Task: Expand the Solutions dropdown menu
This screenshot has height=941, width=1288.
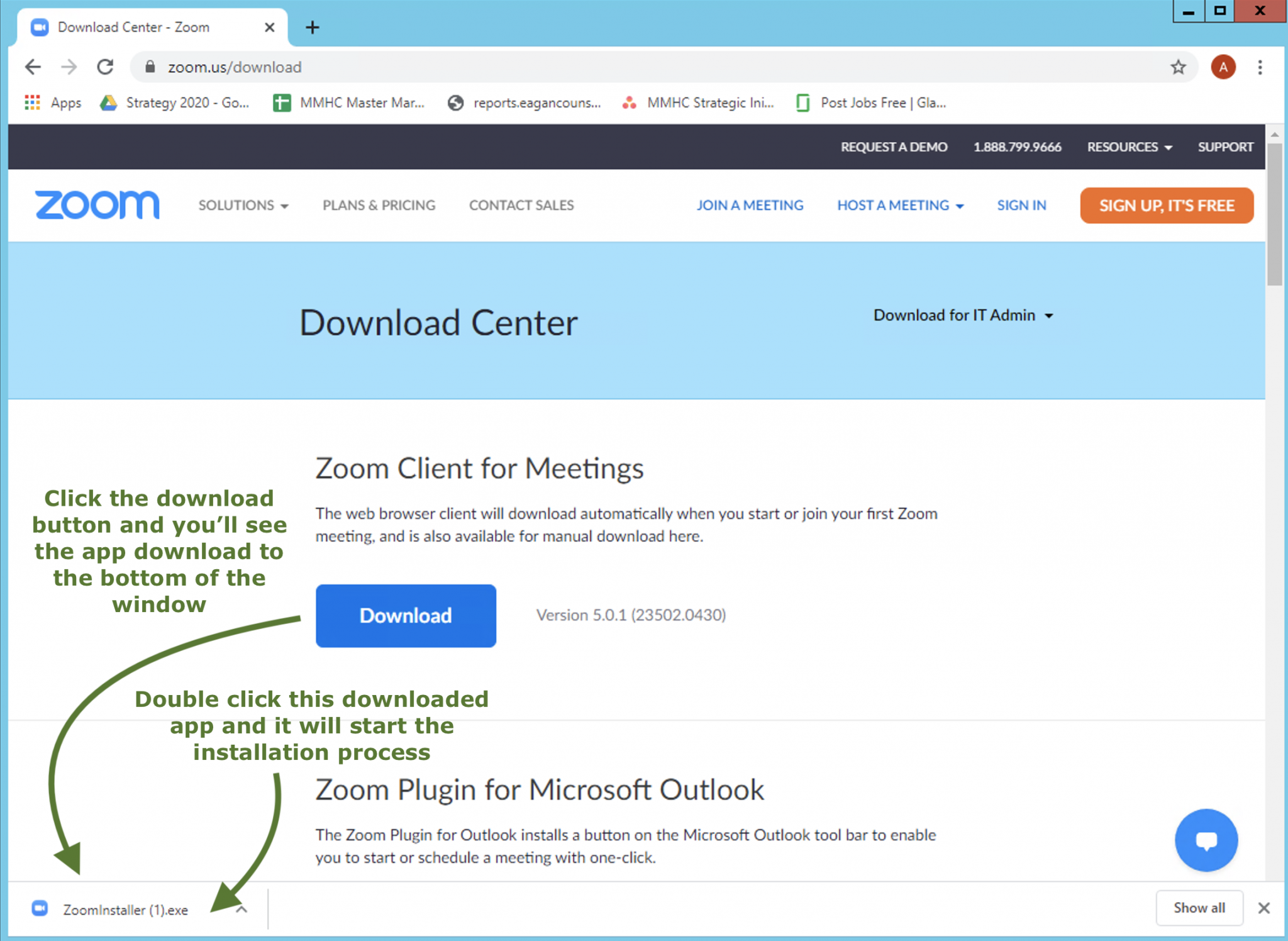Action: [x=243, y=205]
